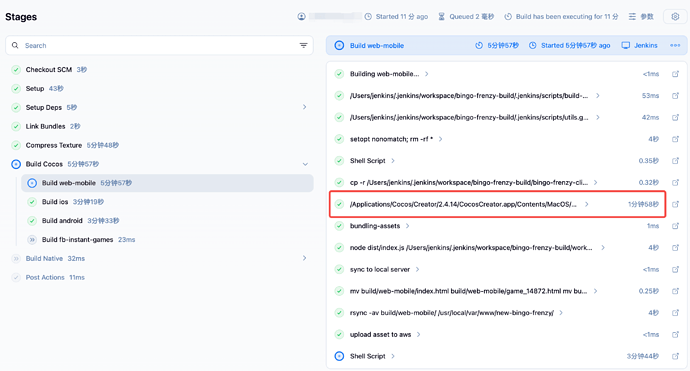Click Started 5分钟57秒 ago text
Viewport: 690px width, 371px height.
[576, 45]
